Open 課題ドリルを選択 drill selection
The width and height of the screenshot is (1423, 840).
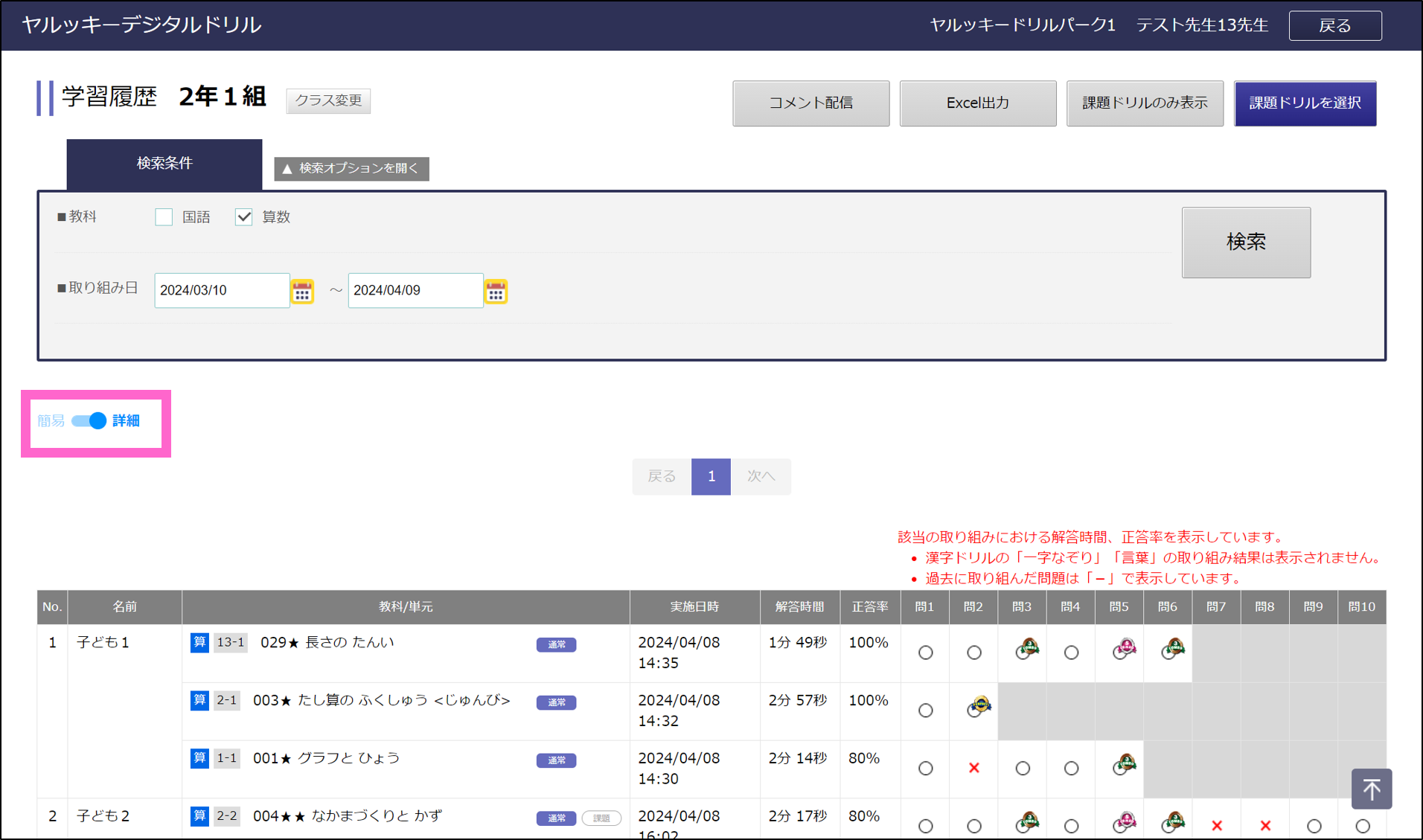coord(1305,103)
